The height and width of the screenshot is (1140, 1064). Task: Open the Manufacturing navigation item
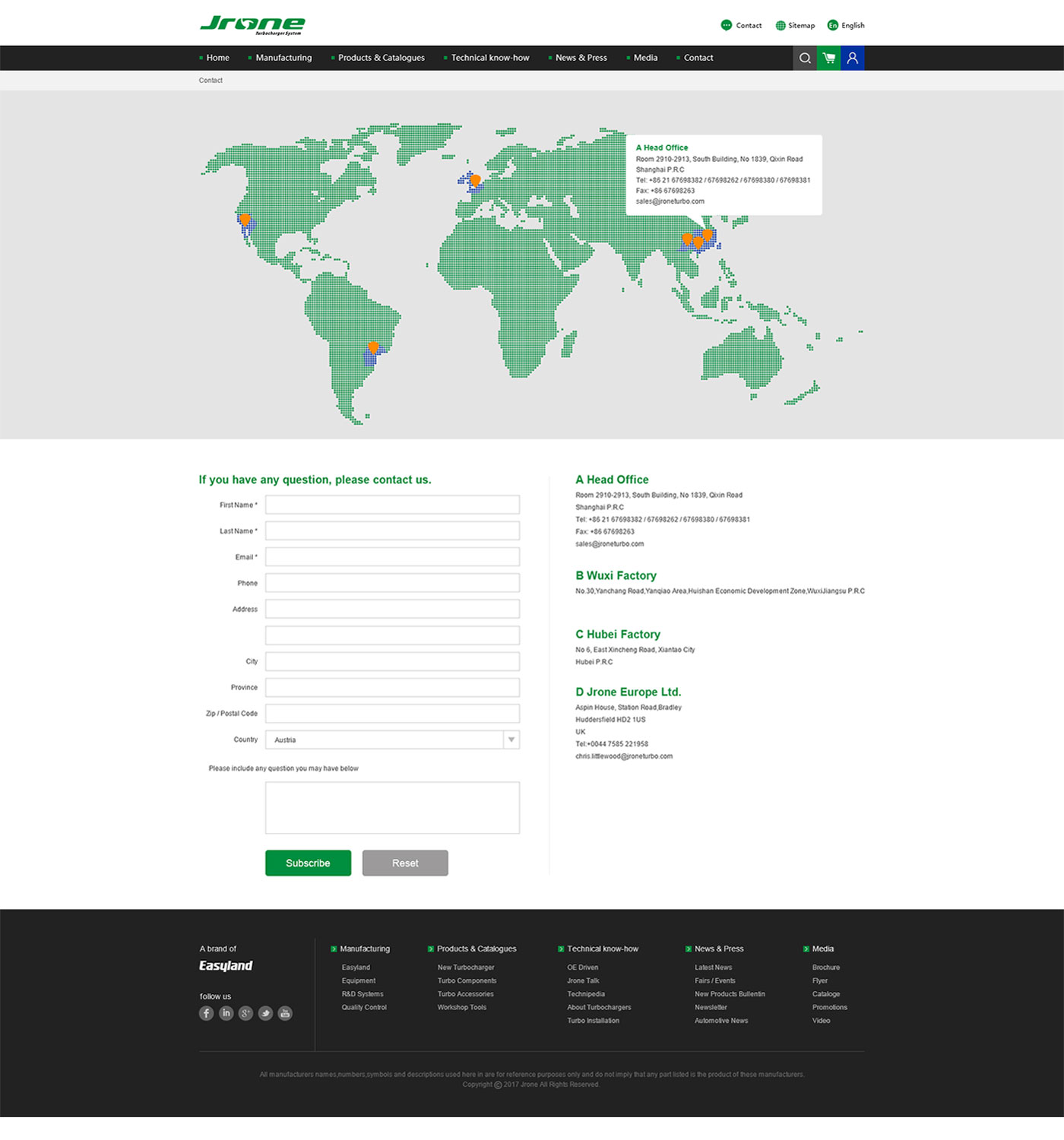pyautogui.click(x=283, y=58)
